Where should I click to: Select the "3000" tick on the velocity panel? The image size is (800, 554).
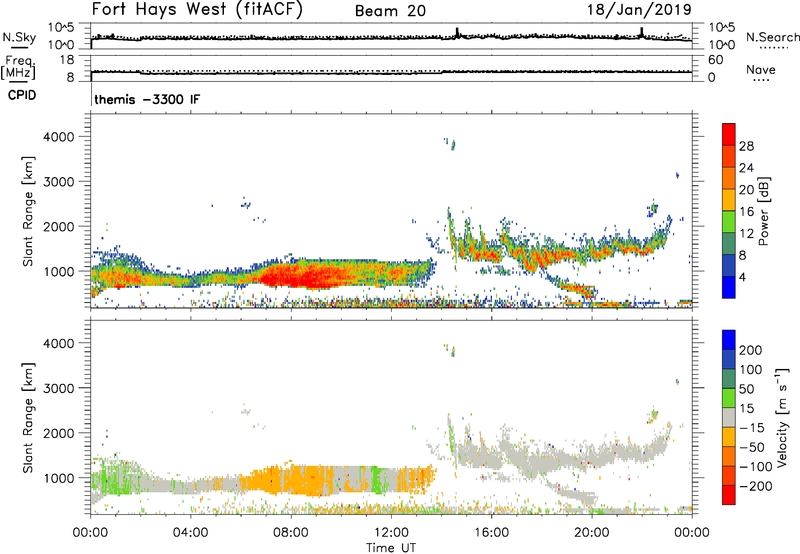pos(58,388)
